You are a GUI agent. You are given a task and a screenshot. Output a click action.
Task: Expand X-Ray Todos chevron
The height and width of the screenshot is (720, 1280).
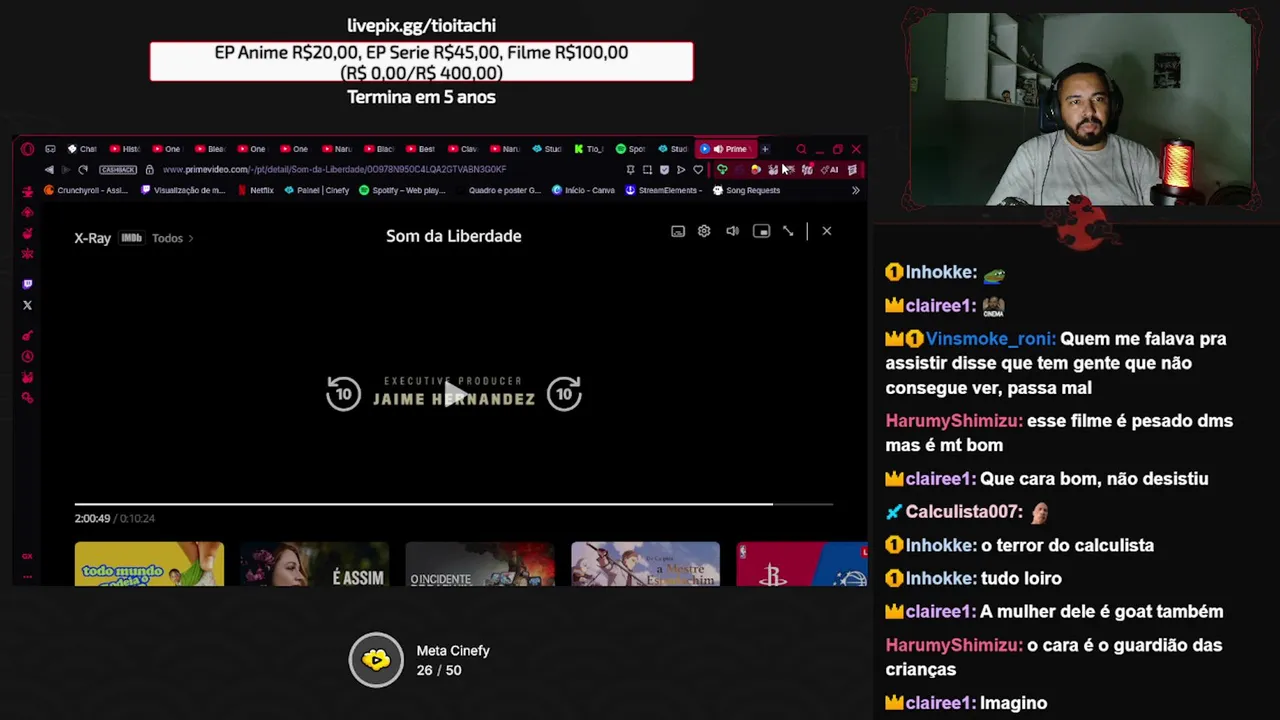pyautogui.click(x=191, y=238)
